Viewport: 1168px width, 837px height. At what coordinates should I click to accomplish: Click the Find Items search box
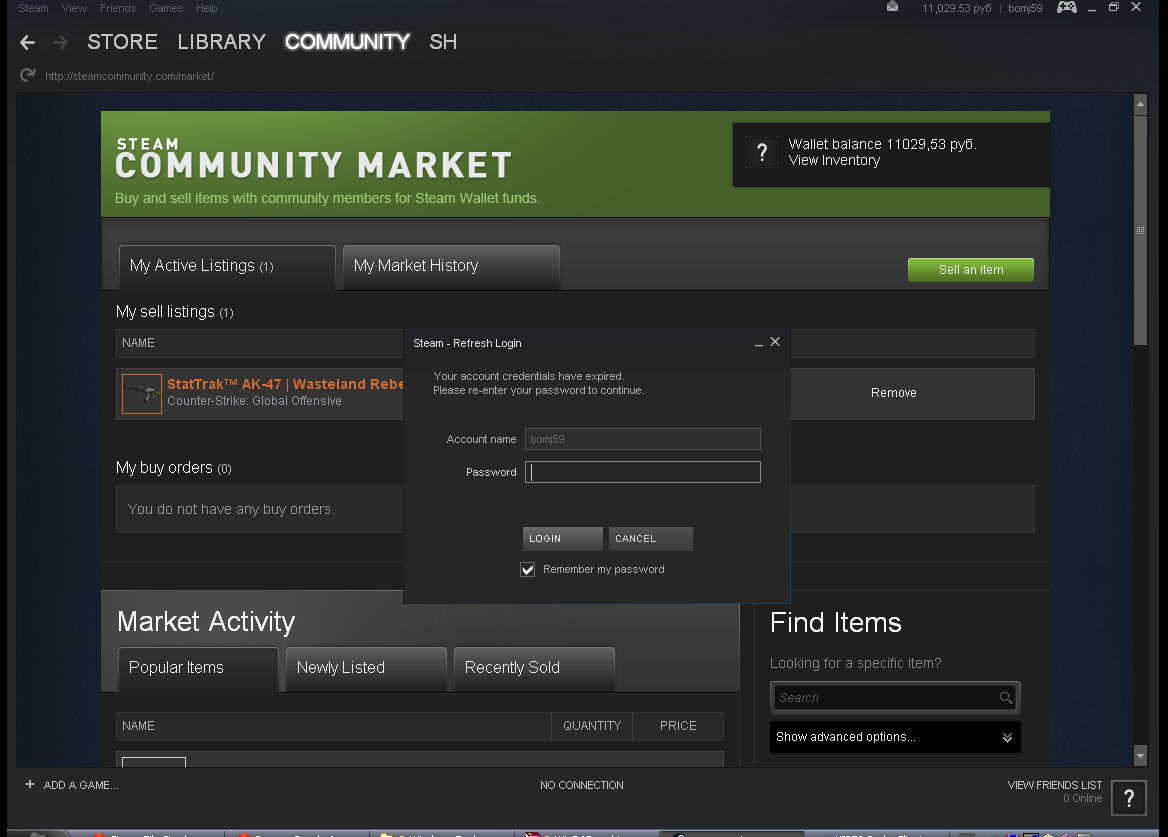pyautogui.click(x=895, y=698)
